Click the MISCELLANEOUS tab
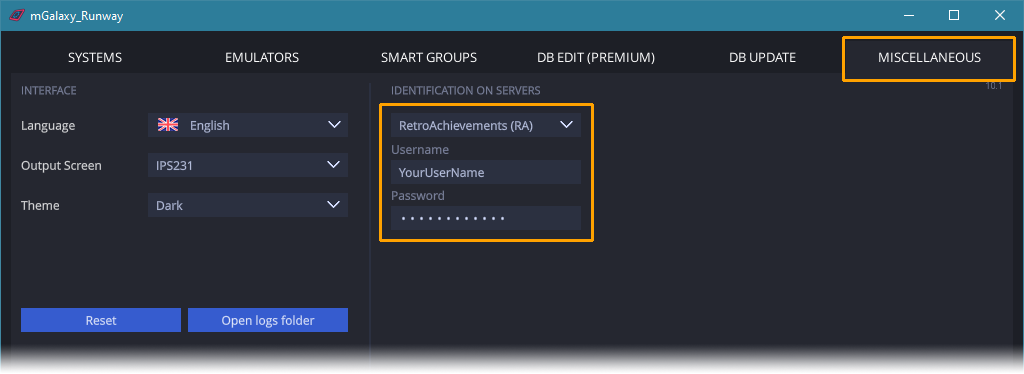 click(929, 57)
